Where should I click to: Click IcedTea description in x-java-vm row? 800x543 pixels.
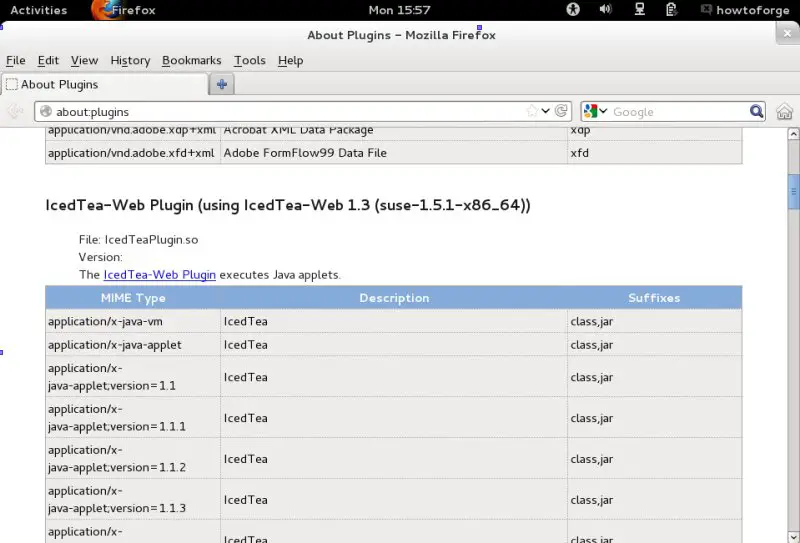point(245,322)
